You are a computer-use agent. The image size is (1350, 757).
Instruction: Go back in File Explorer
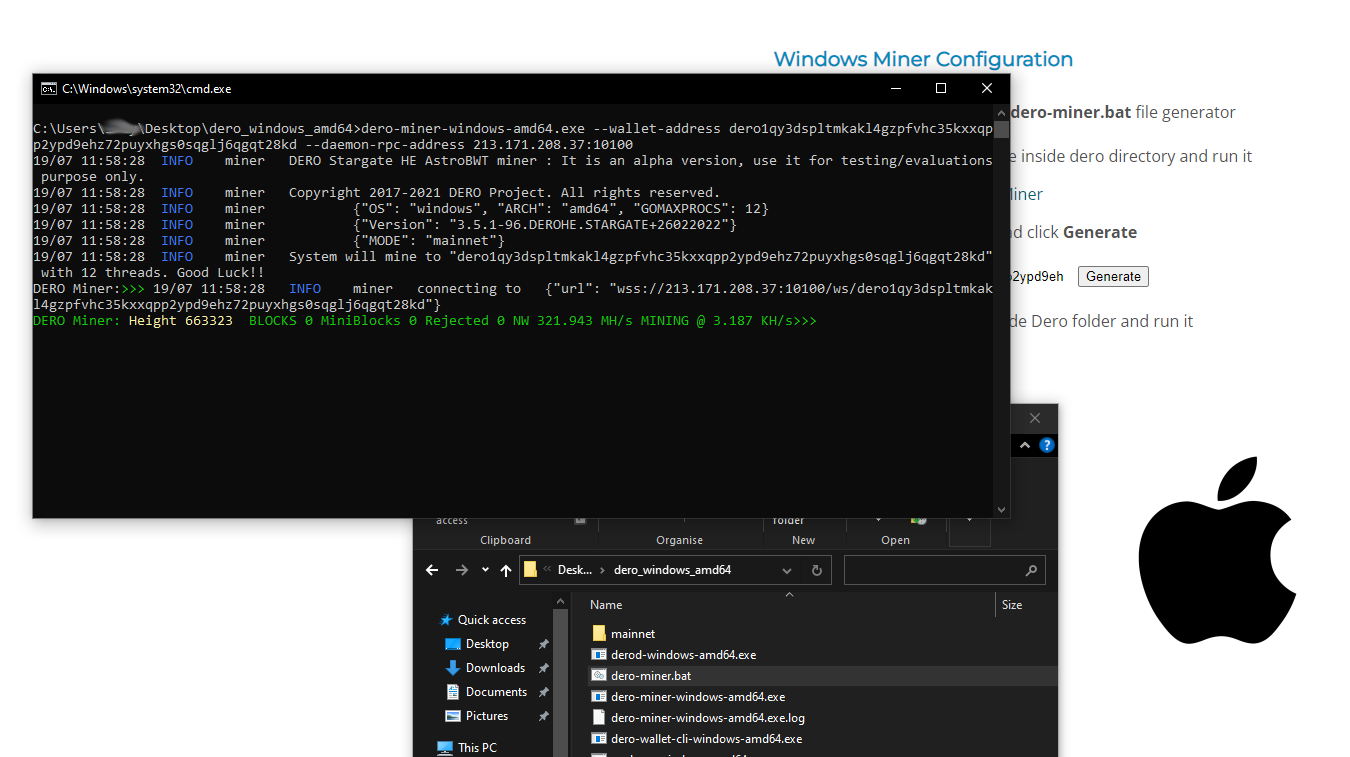click(432, 570)
